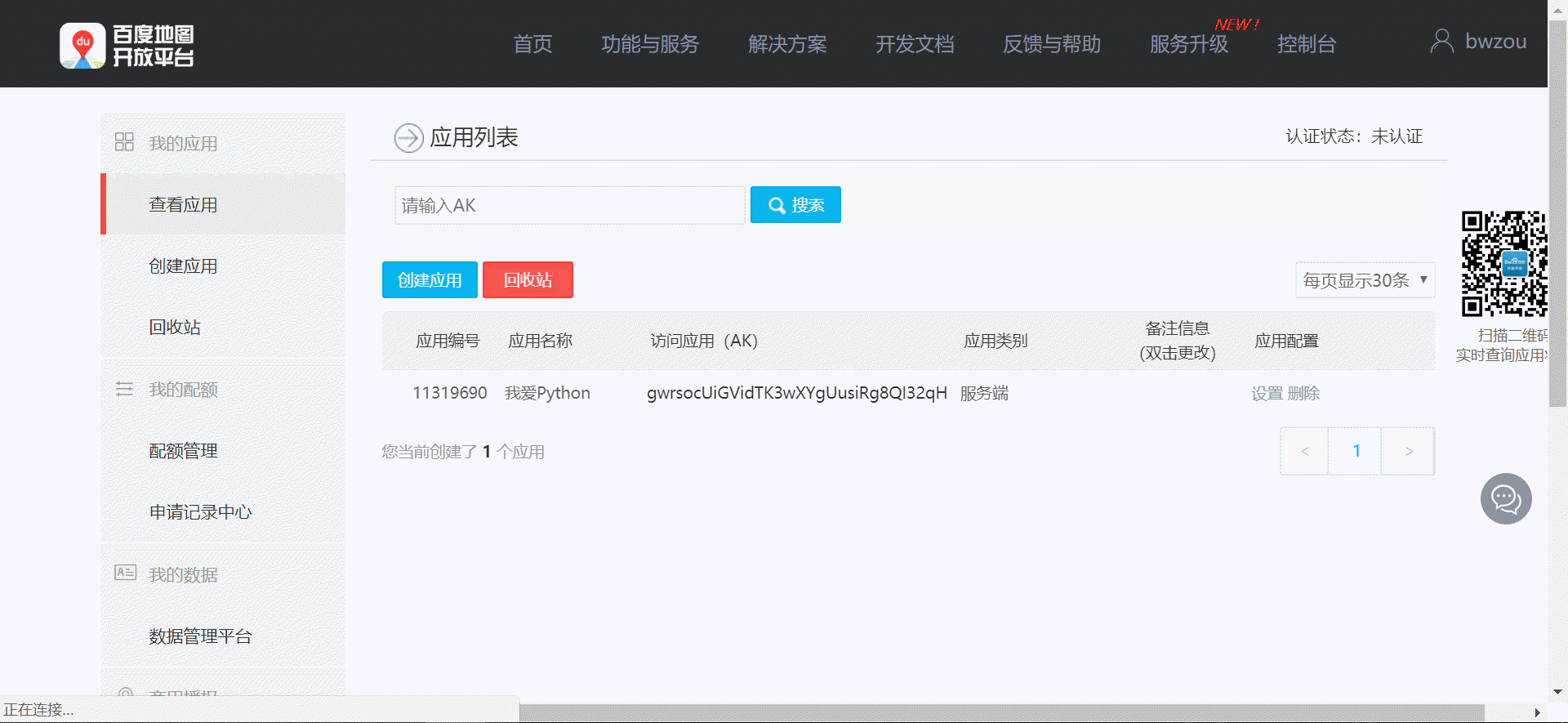
Task: Select 配额管理 in the left sidebar
Action: pos(183,451)
